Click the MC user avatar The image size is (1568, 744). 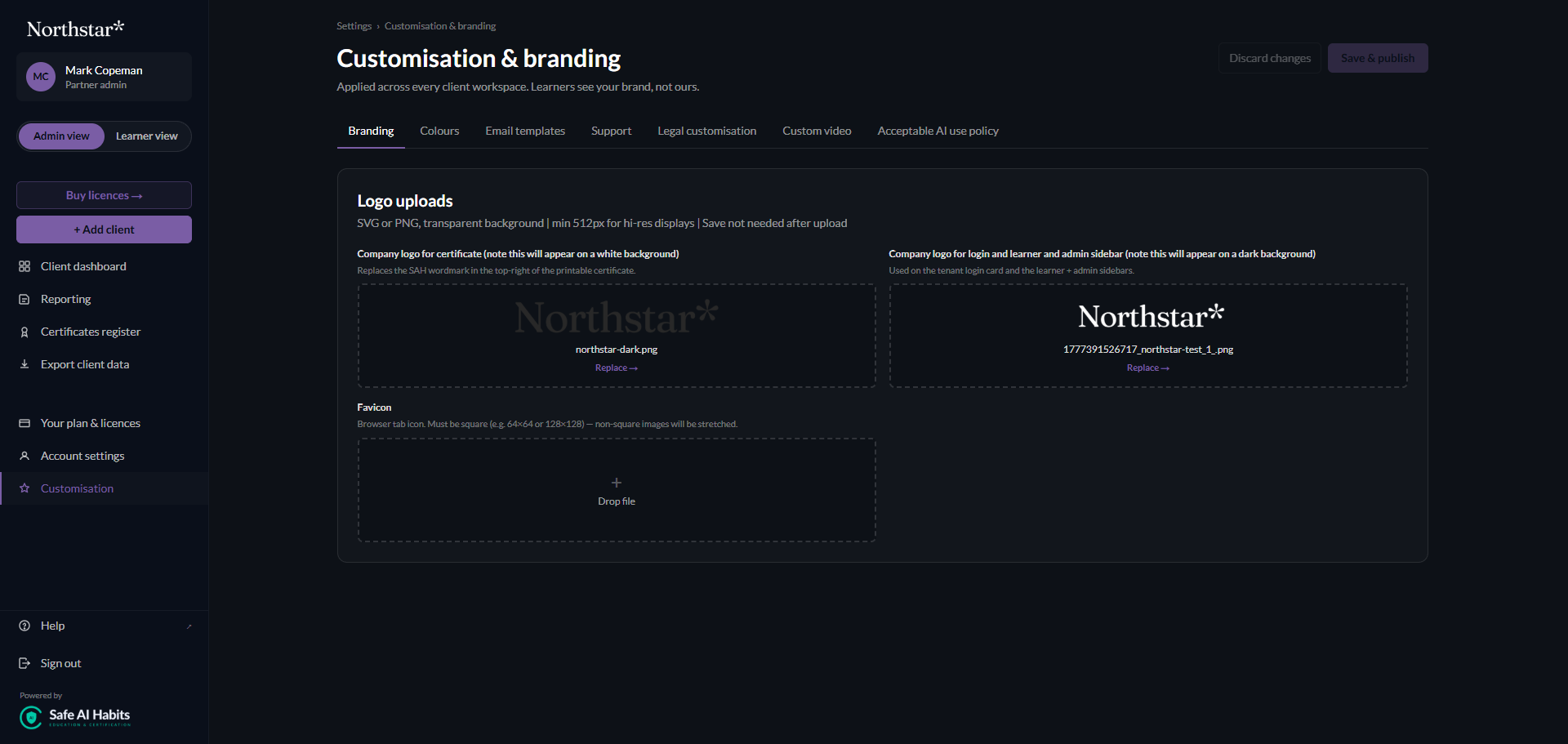[x=41, y=77]
